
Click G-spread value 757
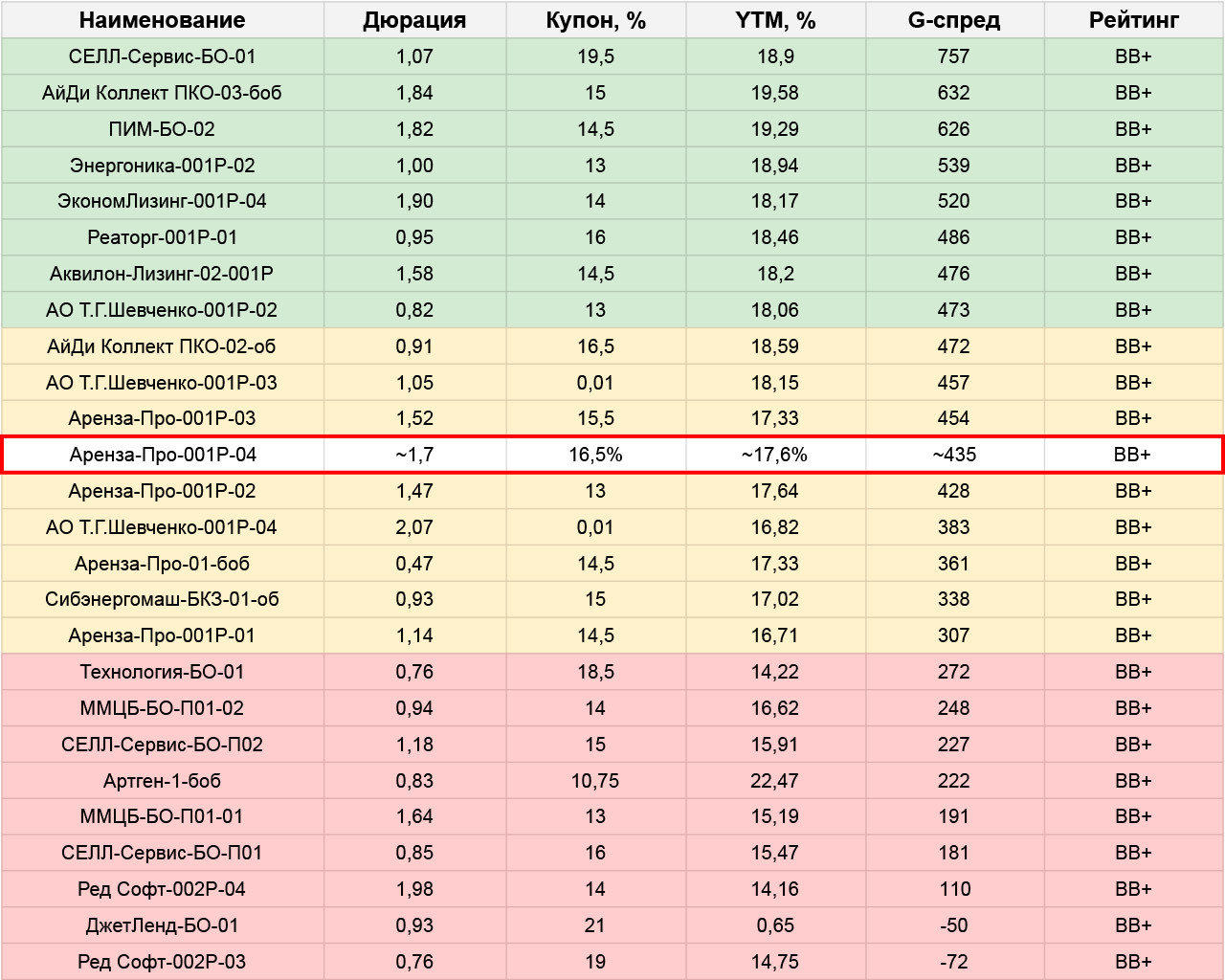point(954,56)
